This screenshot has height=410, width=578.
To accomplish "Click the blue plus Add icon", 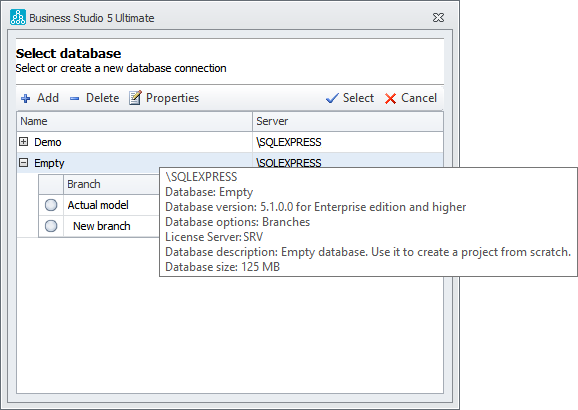I will [x=25, y=98].
